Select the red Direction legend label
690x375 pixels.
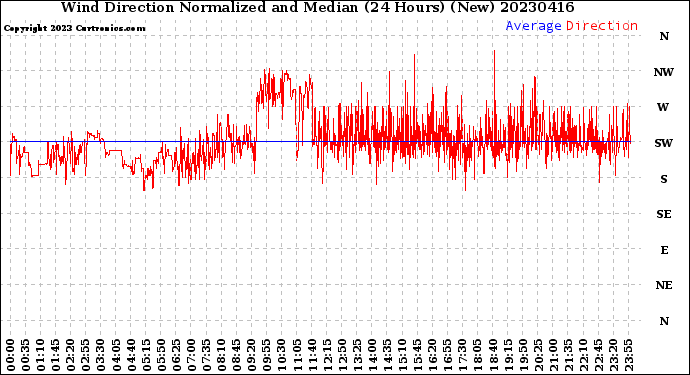pyautogui.click(x=602, y=26)
